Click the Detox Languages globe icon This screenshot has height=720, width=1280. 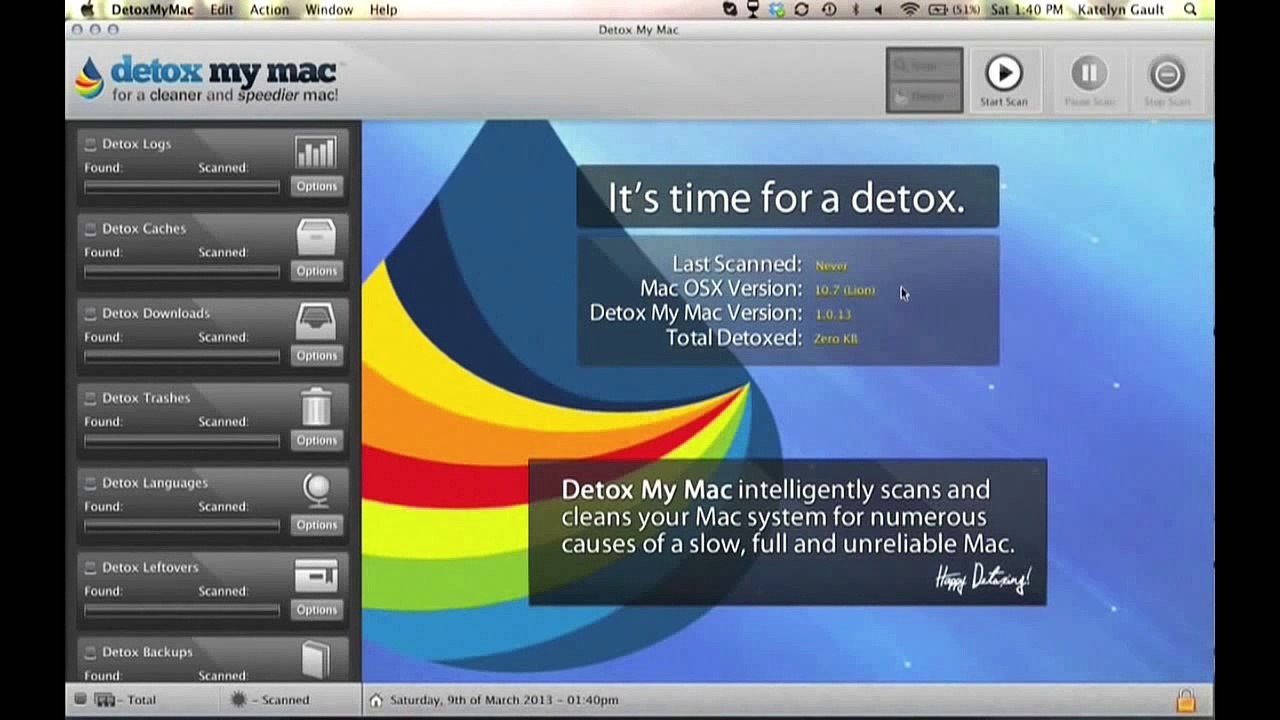tap(316, 490)
